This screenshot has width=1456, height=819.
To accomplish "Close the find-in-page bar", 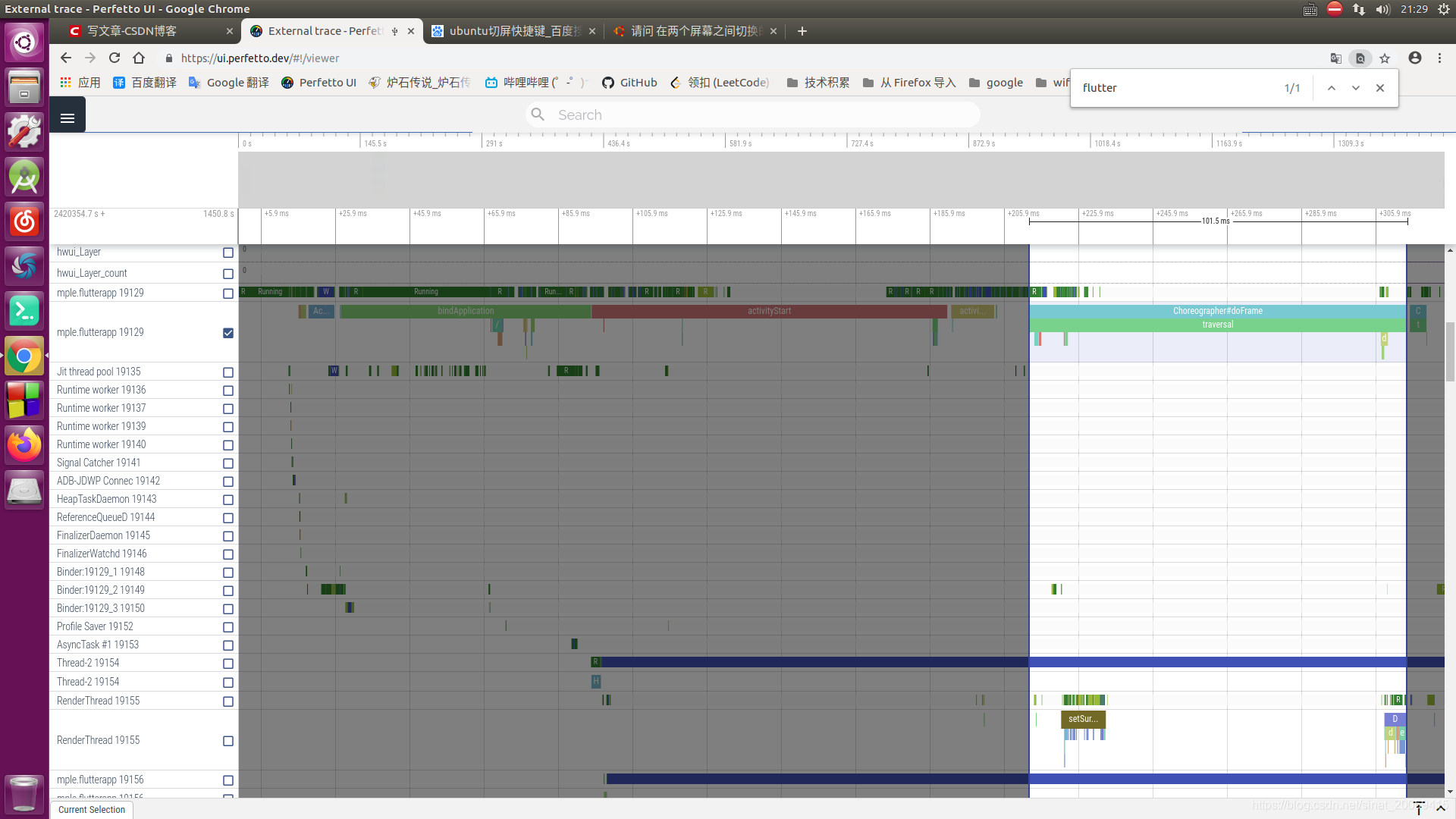I will [x=1380, y=88].
